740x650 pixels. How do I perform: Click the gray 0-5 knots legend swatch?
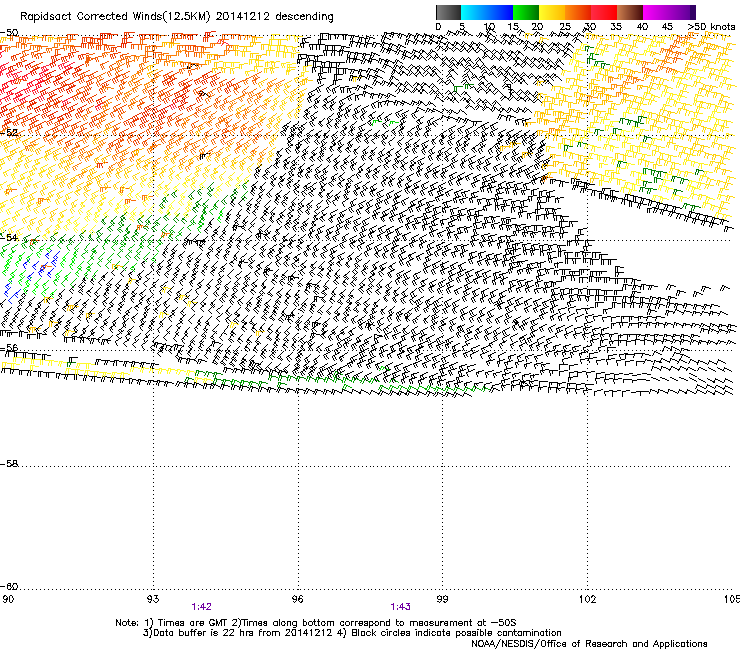448,12
